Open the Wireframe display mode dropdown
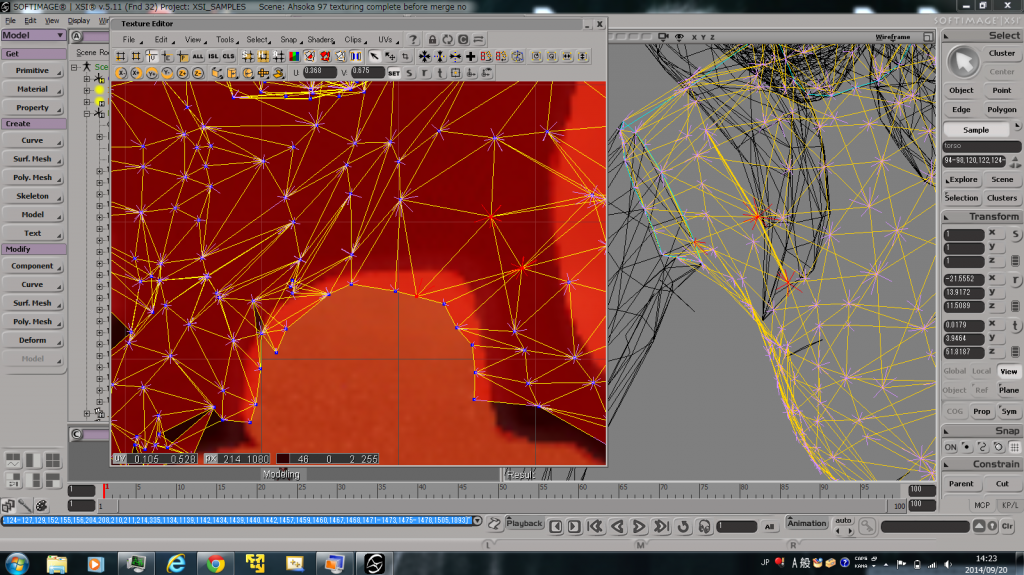Screen dimensions: 1024x575 pos(893,37)
